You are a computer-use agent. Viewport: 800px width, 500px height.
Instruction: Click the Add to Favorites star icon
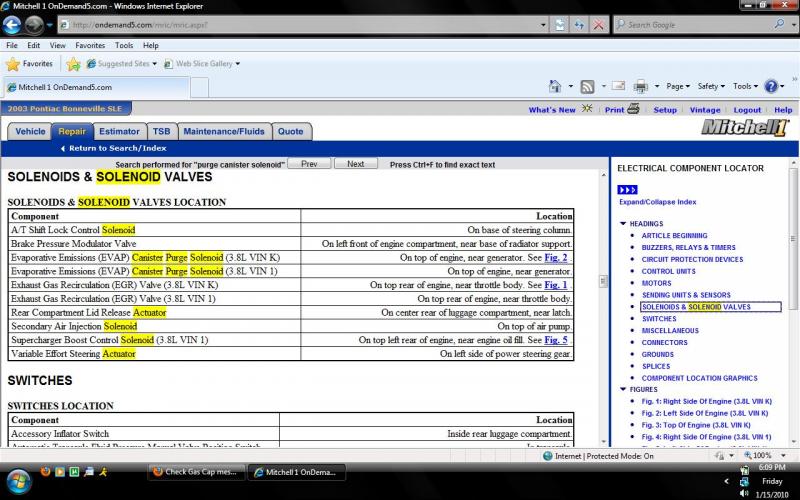[75, 64]
